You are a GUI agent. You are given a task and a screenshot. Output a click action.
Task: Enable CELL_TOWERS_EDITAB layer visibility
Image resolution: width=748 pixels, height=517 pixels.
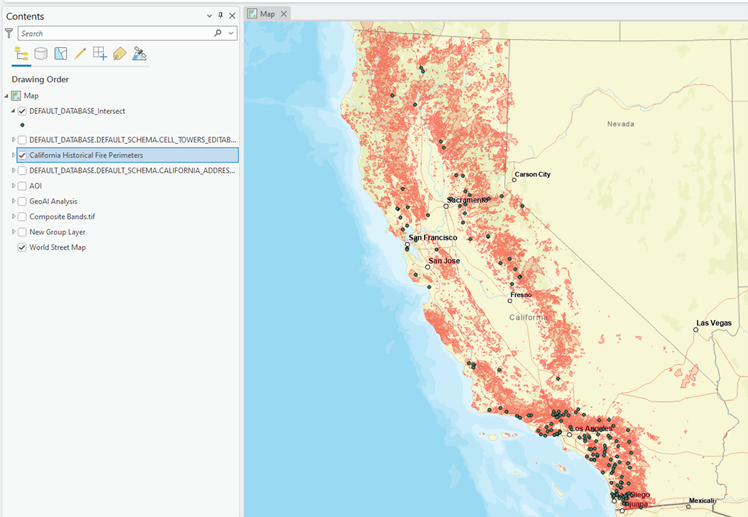[x=22, y=140]
